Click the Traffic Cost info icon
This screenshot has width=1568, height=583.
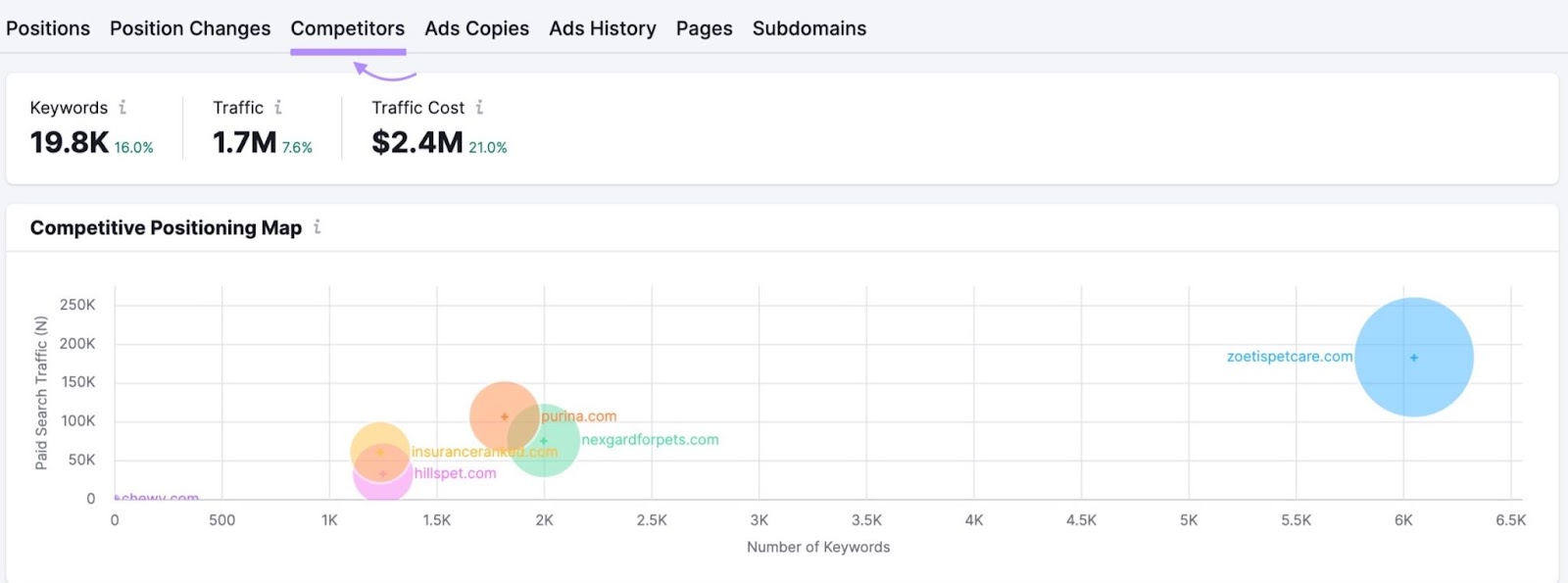tap(479, 108)
